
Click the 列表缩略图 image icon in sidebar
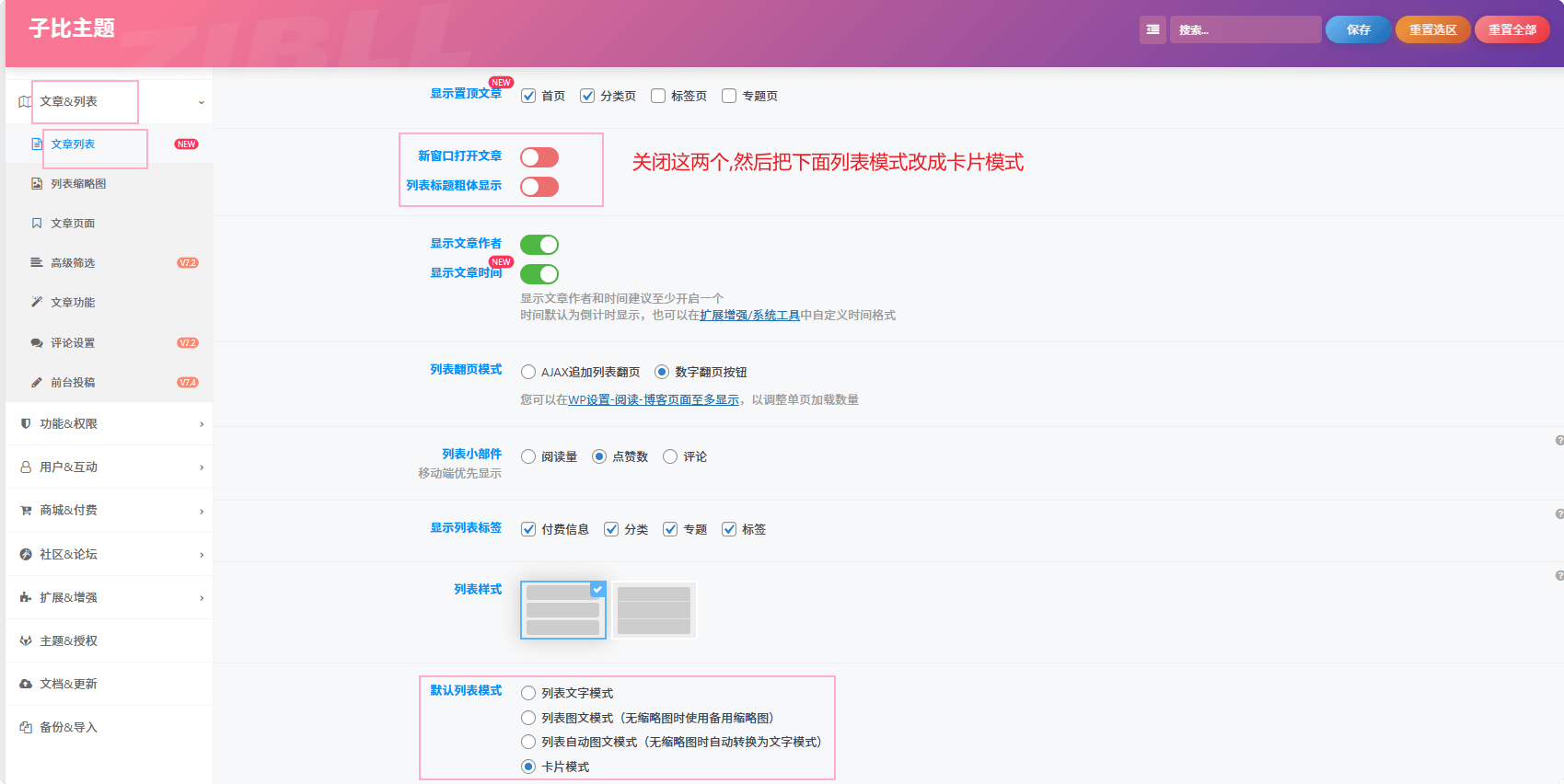pyautogui.click(x=37, y=184)
